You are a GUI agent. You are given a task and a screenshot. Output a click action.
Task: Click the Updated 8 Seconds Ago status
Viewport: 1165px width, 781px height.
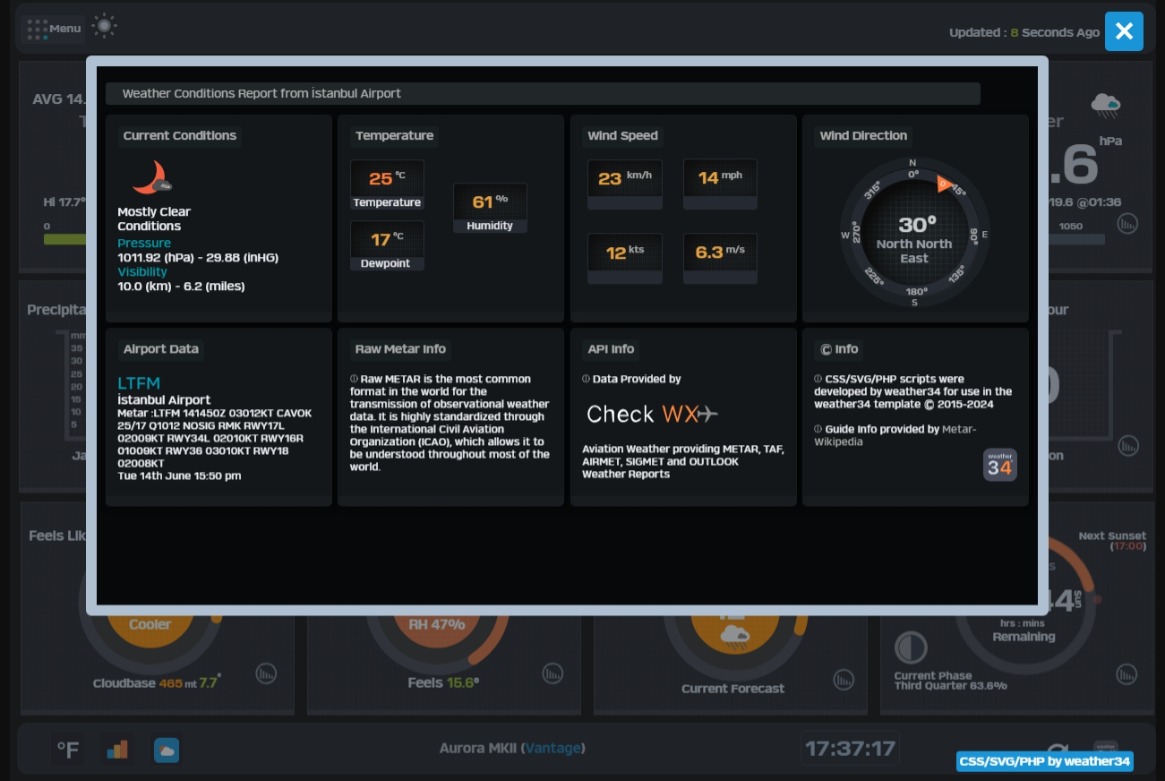click(1024, 33)
